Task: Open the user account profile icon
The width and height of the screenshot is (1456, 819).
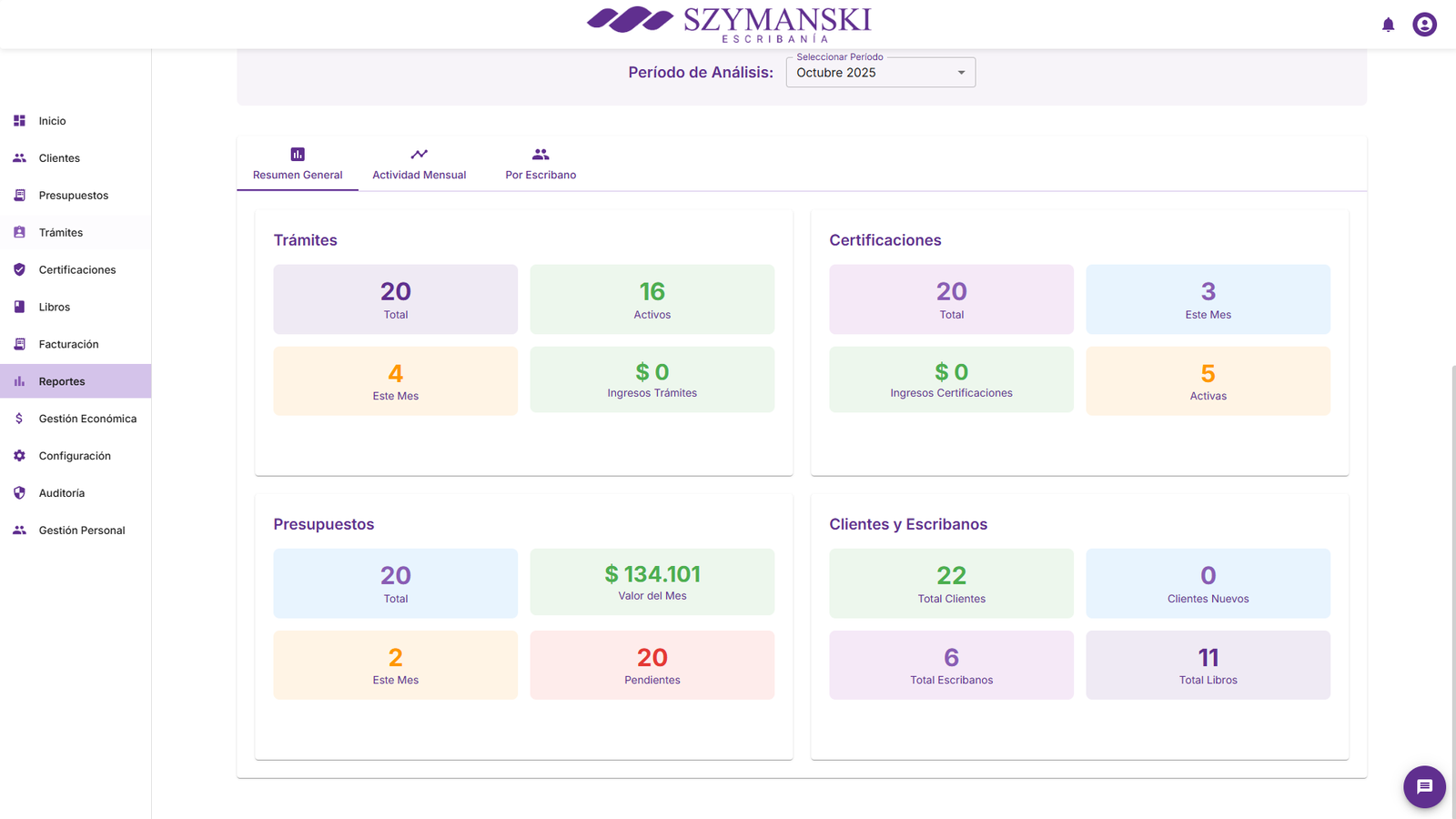Action: click(1424, 25)
